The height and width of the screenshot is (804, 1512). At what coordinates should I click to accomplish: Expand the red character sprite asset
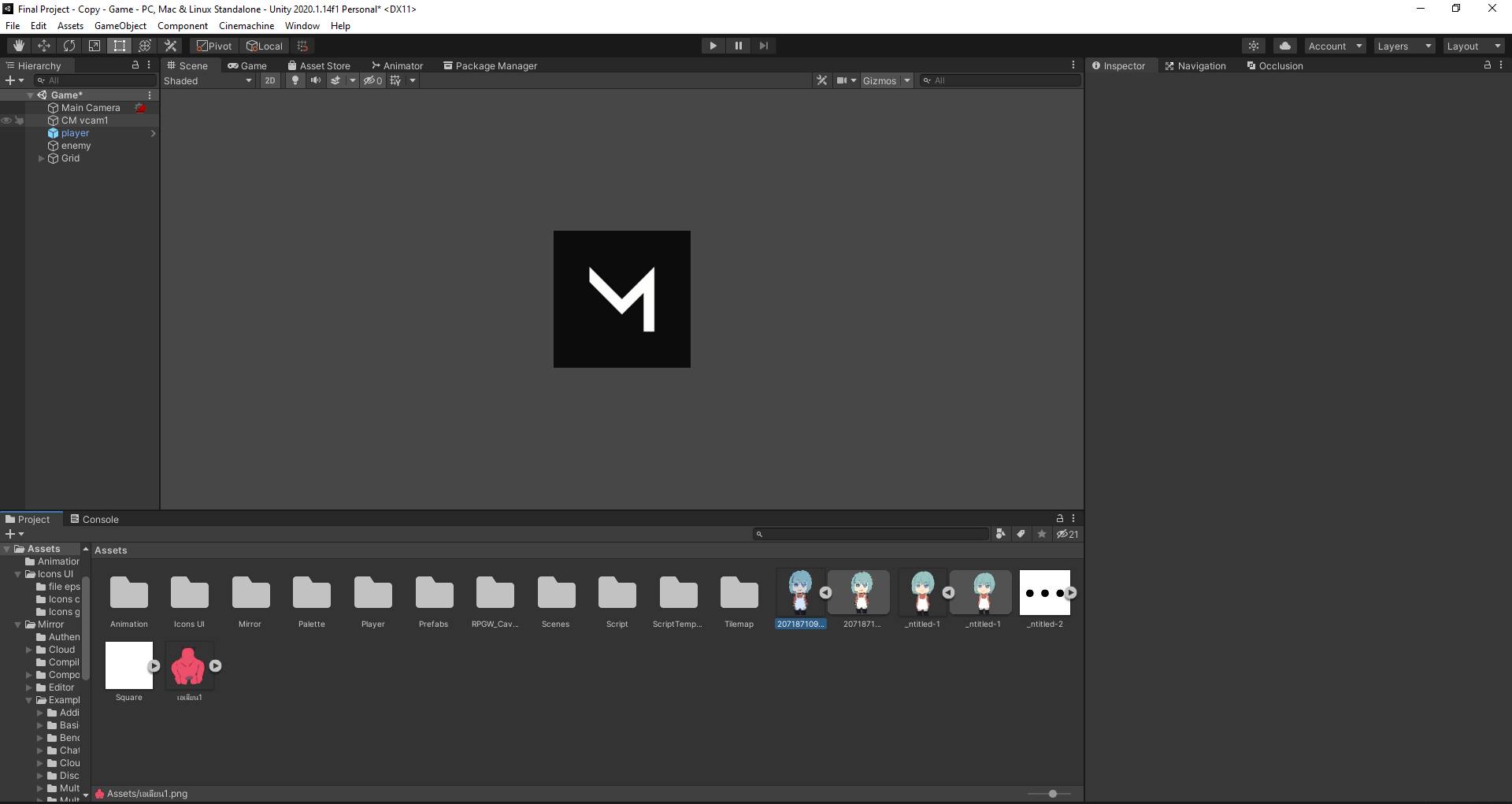pyautogui.click(x=215, y=665)
